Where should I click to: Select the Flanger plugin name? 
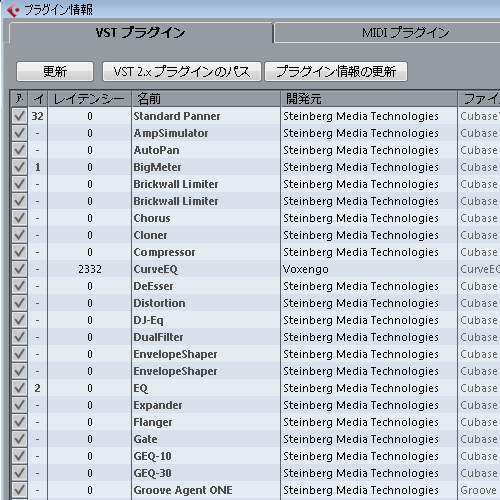pyautogui.click(x=153, y=422)
